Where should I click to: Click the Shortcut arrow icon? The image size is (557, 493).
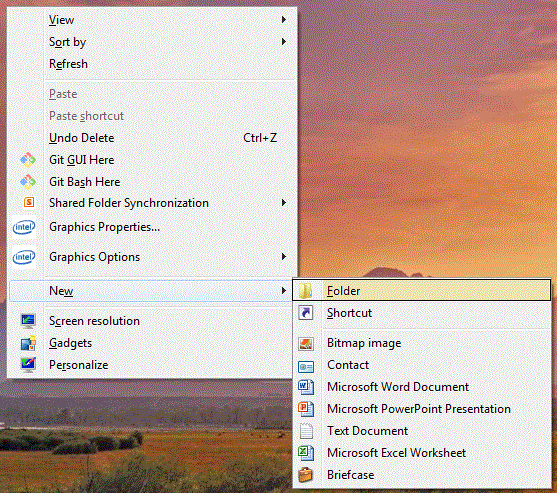click(305, 313)
